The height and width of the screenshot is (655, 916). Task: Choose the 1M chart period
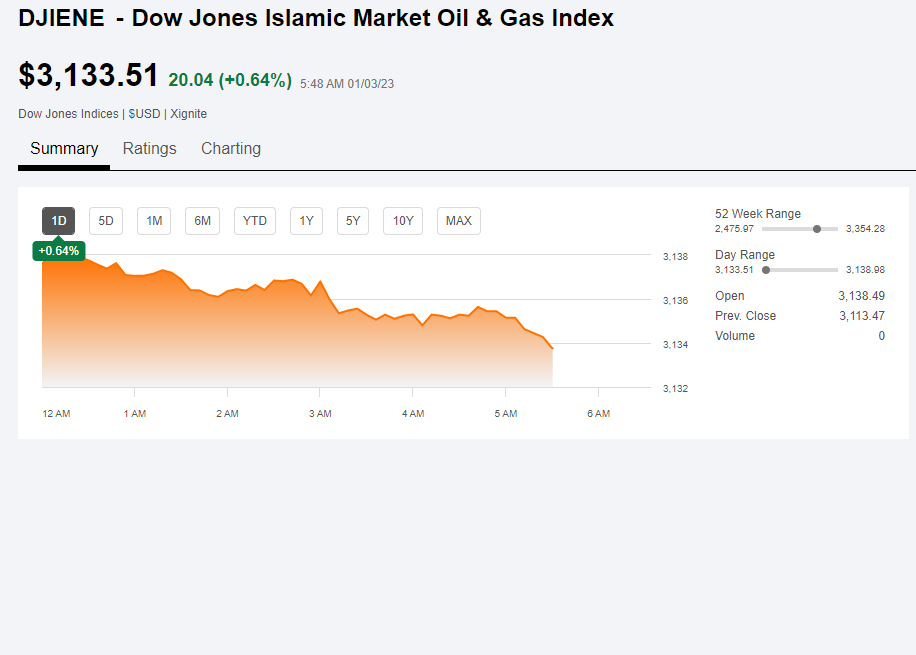point(154,220)
